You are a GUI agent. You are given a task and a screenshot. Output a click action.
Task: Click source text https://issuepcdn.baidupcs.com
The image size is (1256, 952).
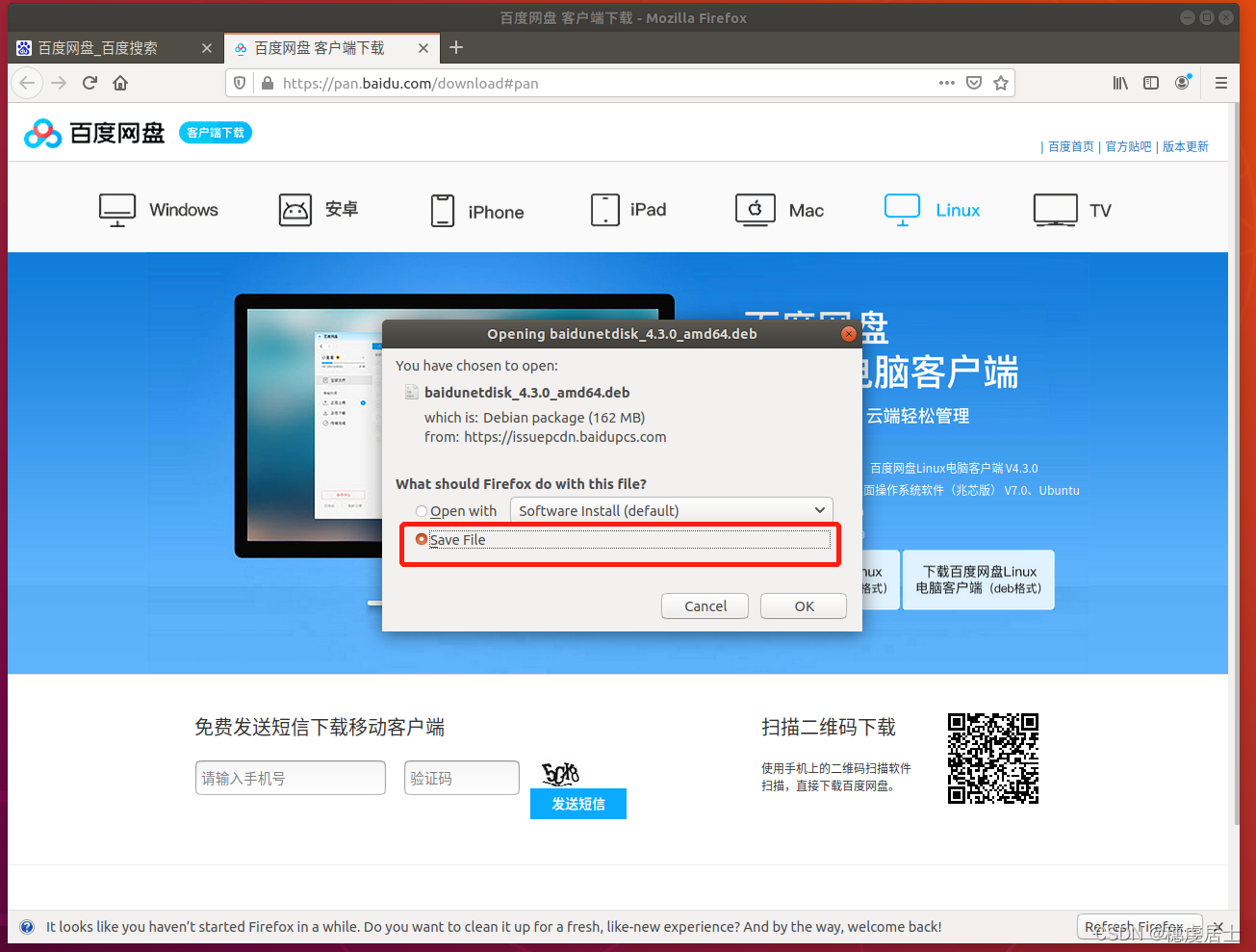pyautogui.click(x=565, y=437)
